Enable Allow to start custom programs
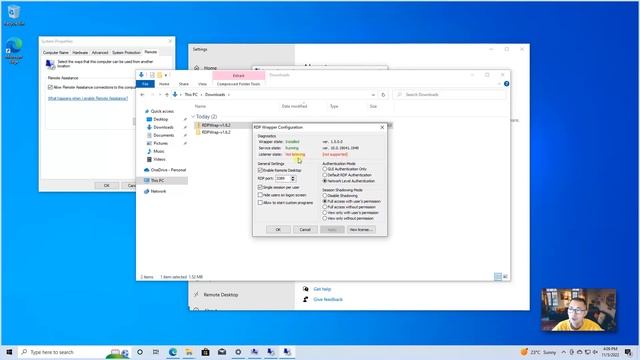640x360 pixels. click(260, 202)
